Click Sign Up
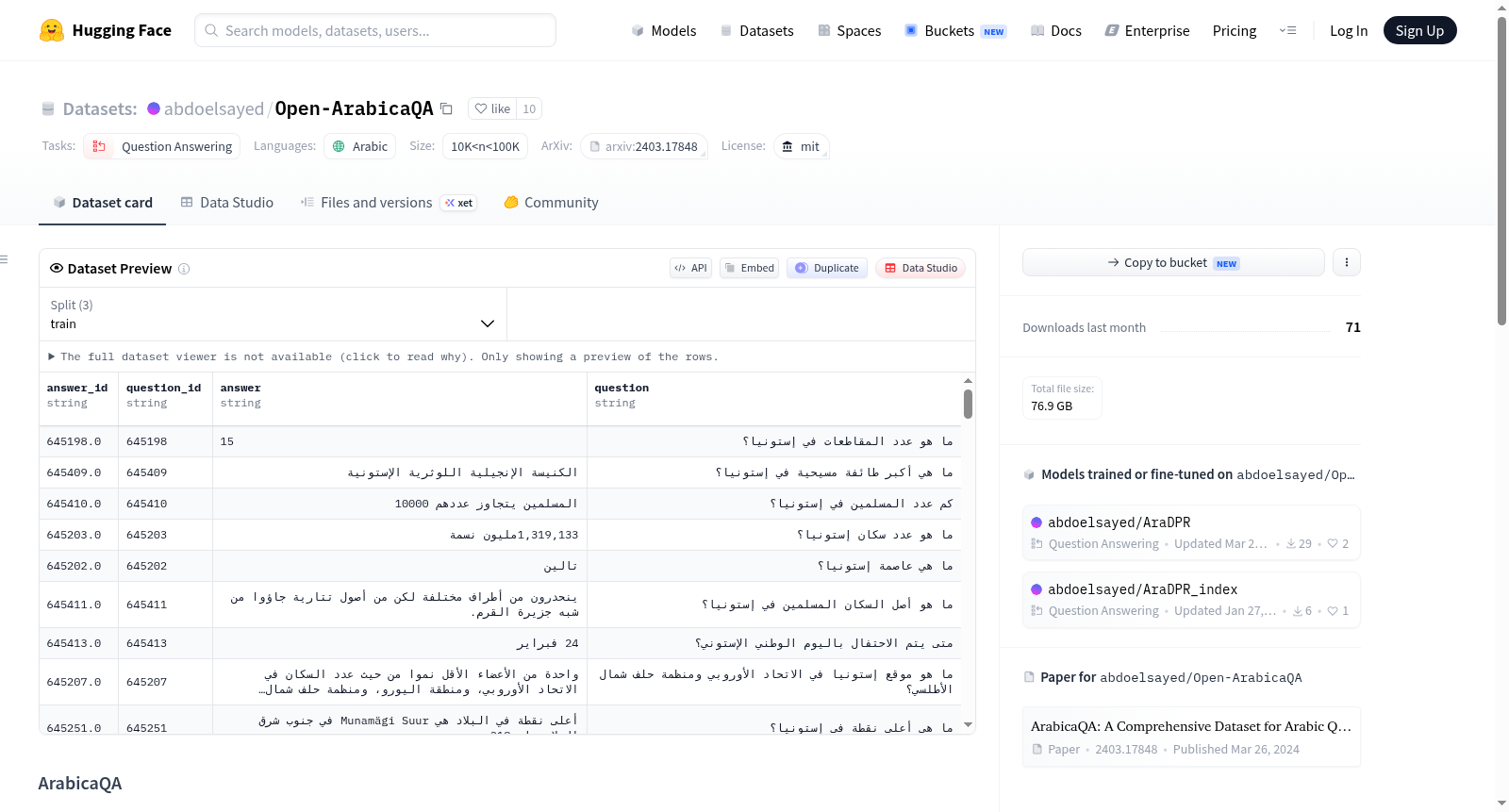Image resolution: width=1509 pixels, height=812 pixels. point(1419,30)
